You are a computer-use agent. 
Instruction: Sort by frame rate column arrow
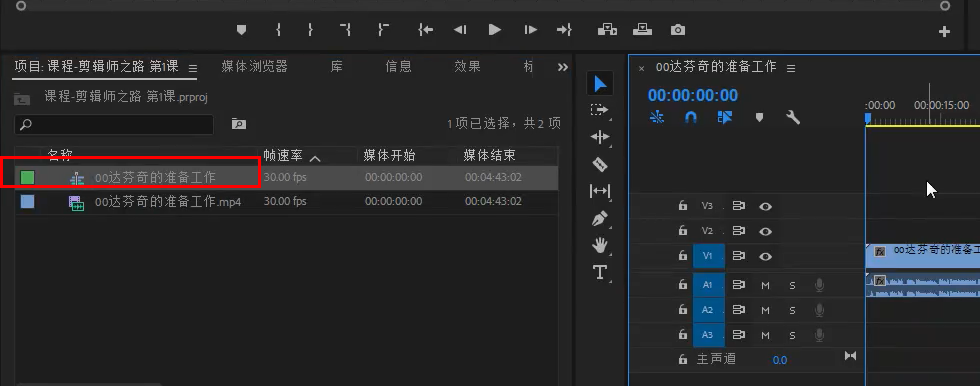pos(315,159)
